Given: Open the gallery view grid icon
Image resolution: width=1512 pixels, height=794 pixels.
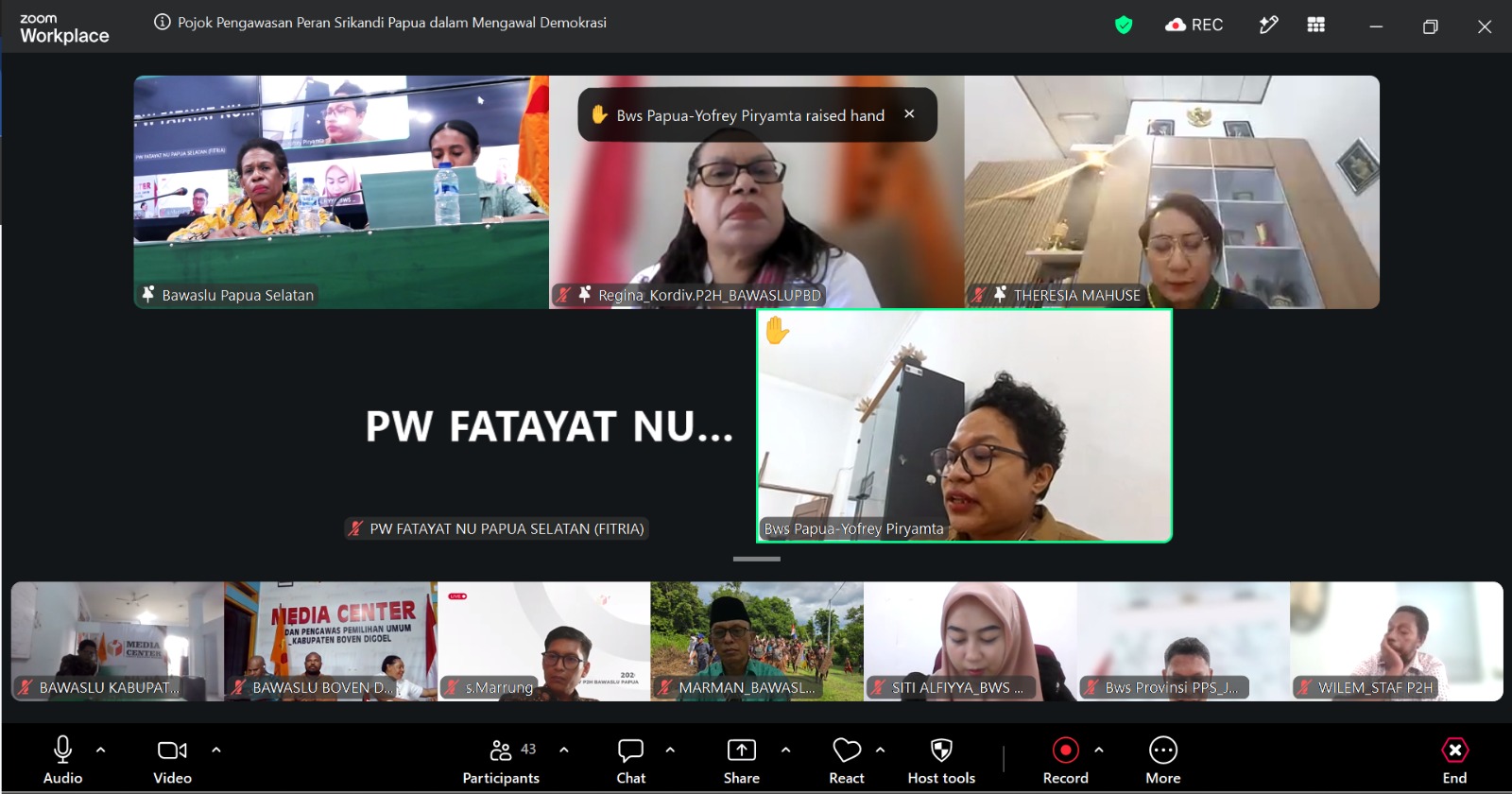Looking at the screenshot, I should [x=1315, y=25].
